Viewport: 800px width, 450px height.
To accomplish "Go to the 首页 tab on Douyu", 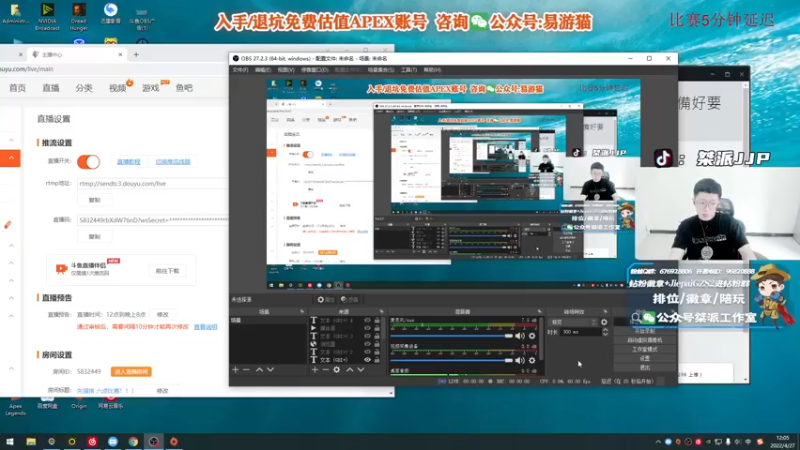I will point(17,88).
